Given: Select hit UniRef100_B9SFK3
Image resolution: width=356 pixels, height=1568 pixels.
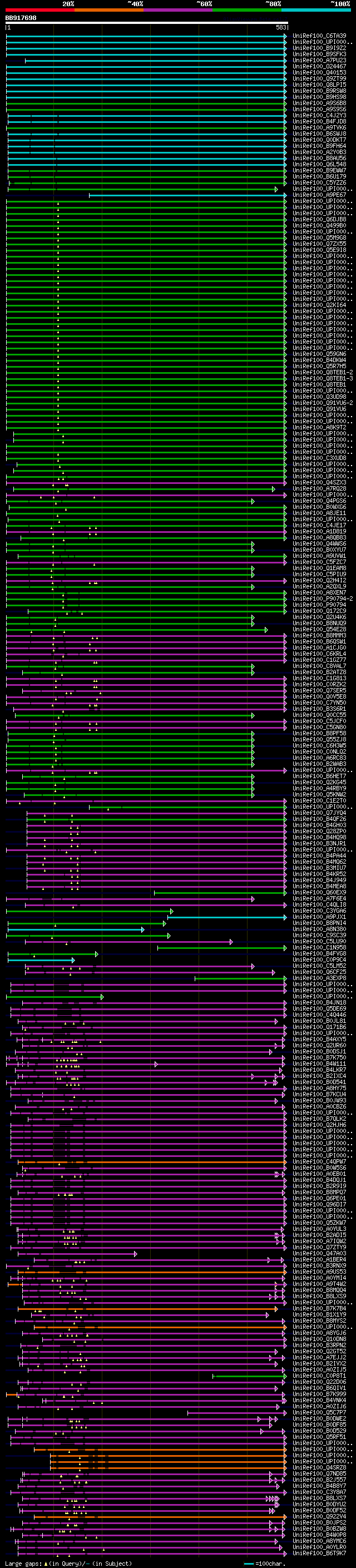Looking at the screenshot, I should point(319,54).
